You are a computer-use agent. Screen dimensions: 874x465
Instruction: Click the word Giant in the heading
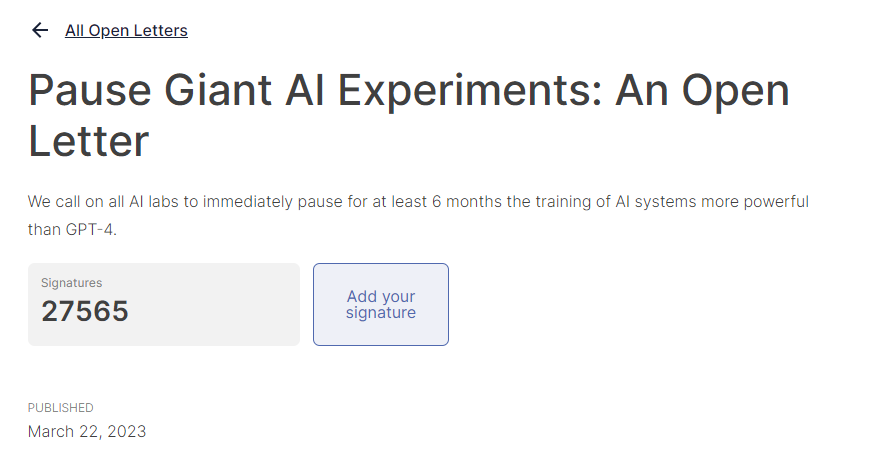pyautogui.click(x=218, y=90)
